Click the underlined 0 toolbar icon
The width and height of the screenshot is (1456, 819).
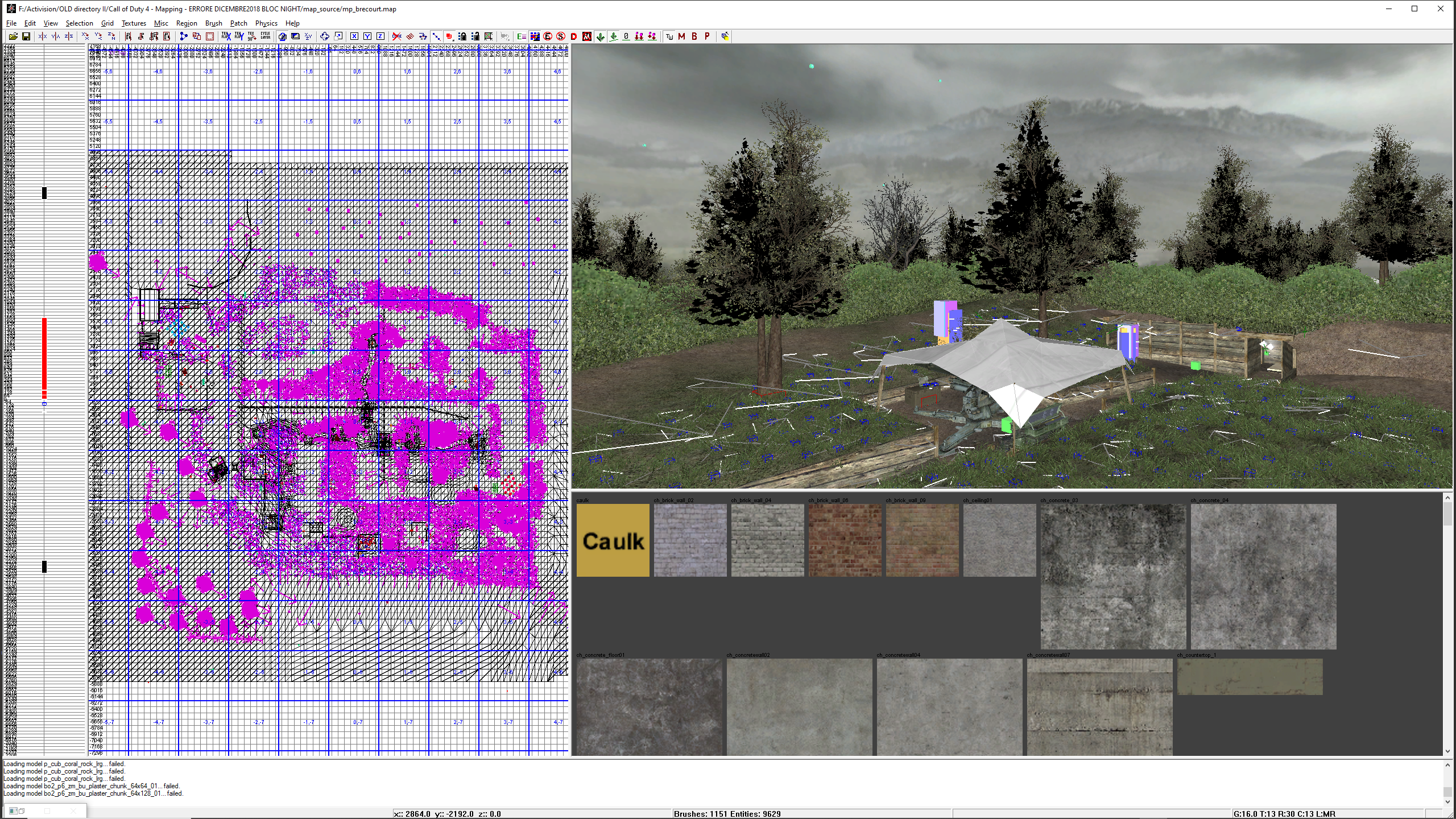(x=626, y=36)
